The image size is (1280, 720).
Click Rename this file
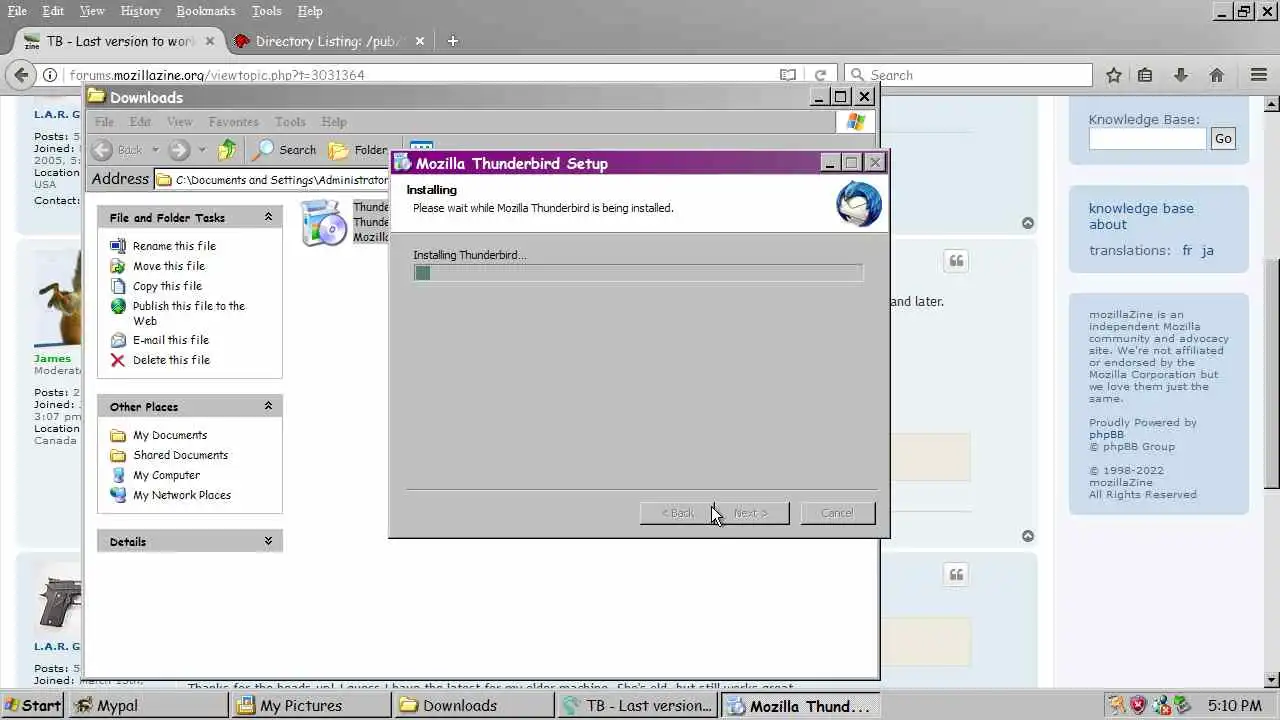[174, 246]
